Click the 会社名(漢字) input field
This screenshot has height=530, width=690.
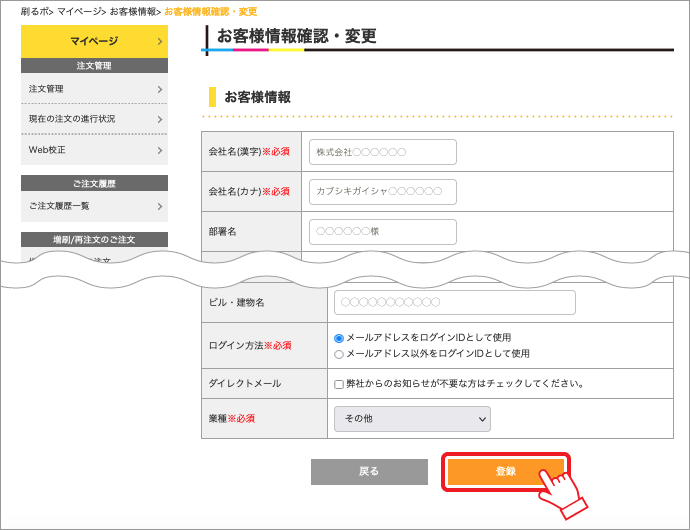click(x=383, y=152)
